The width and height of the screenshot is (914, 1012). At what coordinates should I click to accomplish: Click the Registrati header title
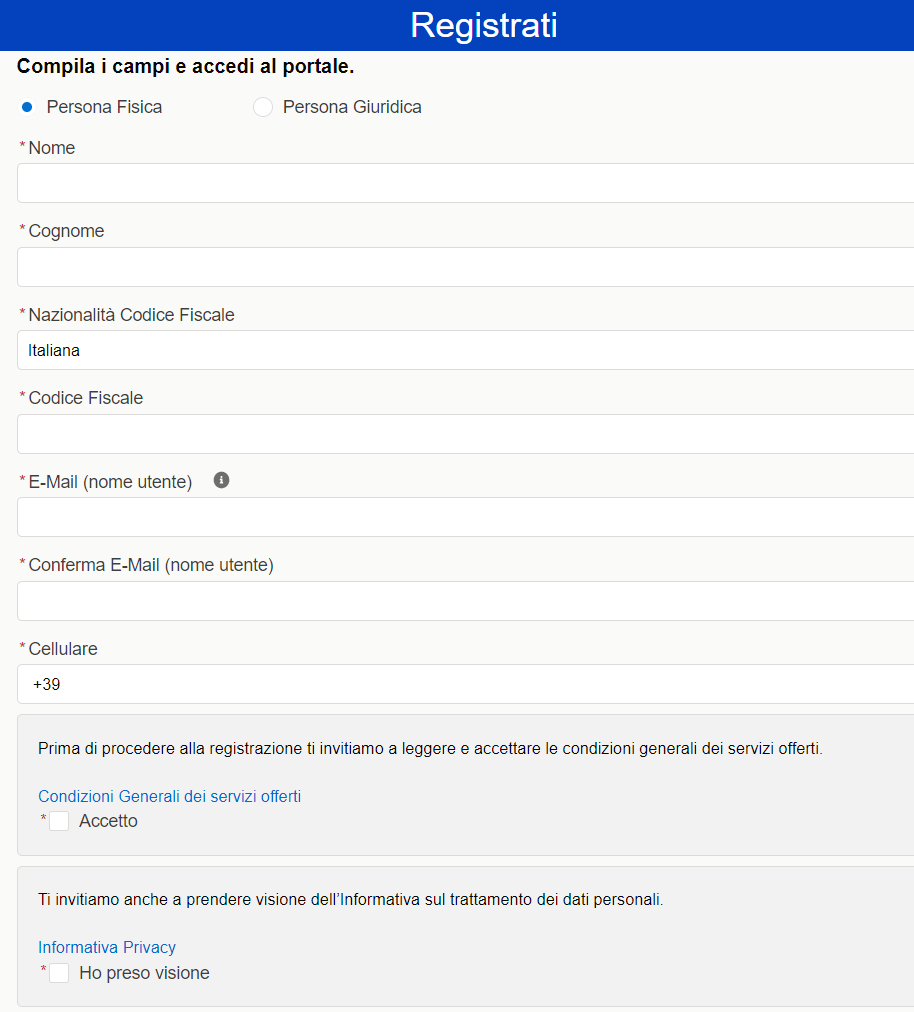coord(483,25)
